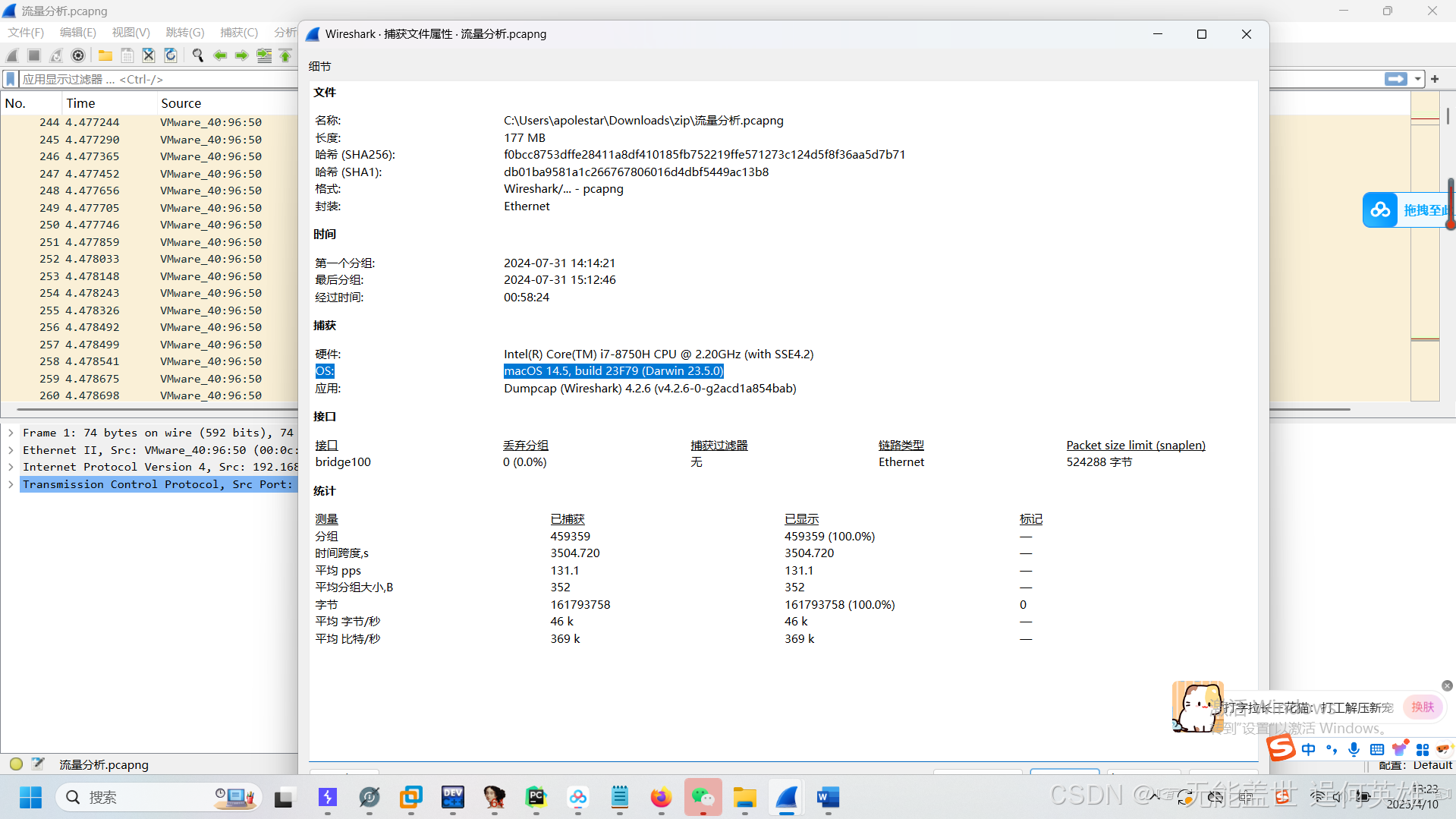The height and width of the screenshot is (819, 1456).
Task: Click in the display filter input field
Action: tap(159, 79)
